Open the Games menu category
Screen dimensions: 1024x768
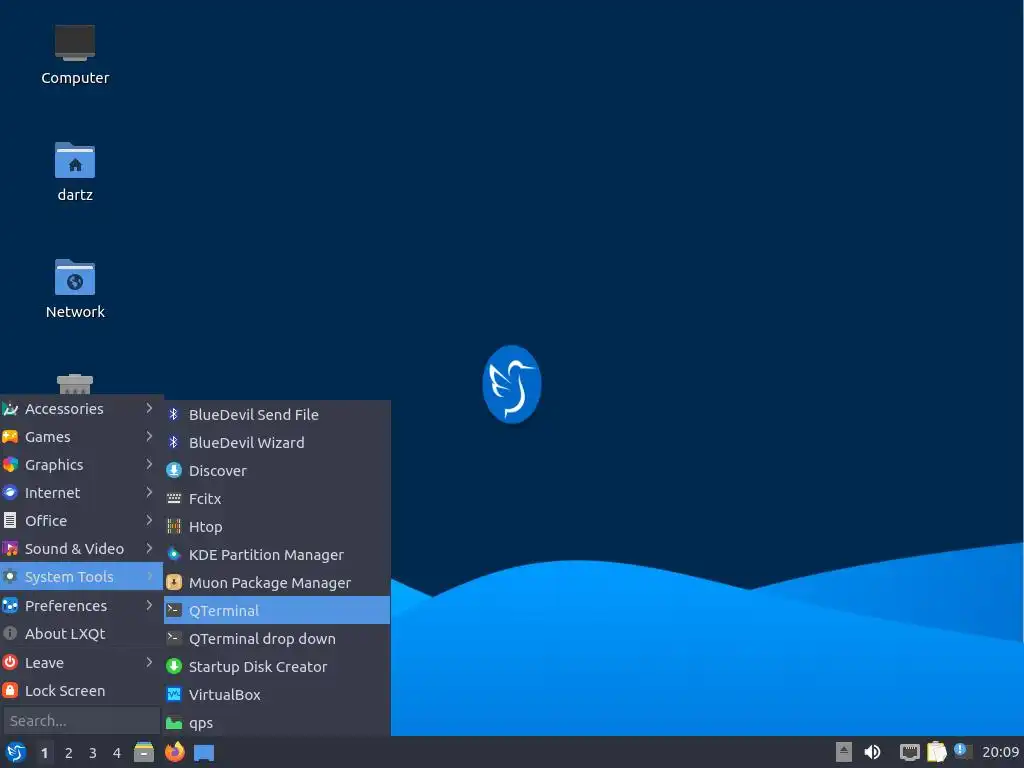click(x=81, y=437)
